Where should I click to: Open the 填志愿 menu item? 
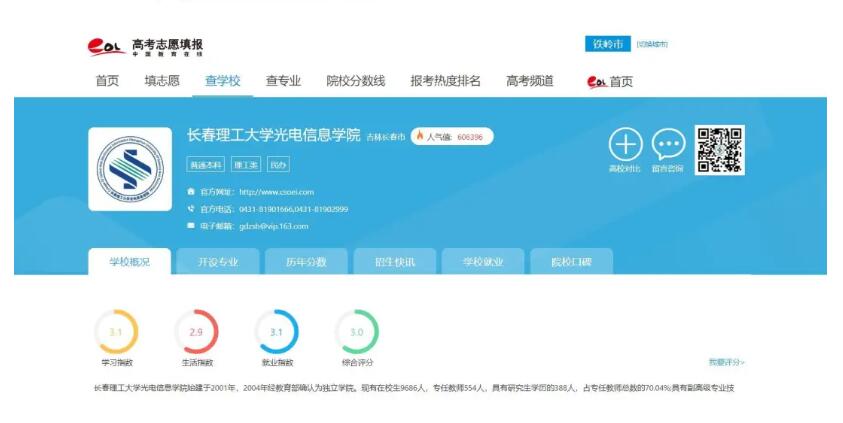[x=162, y=81]
